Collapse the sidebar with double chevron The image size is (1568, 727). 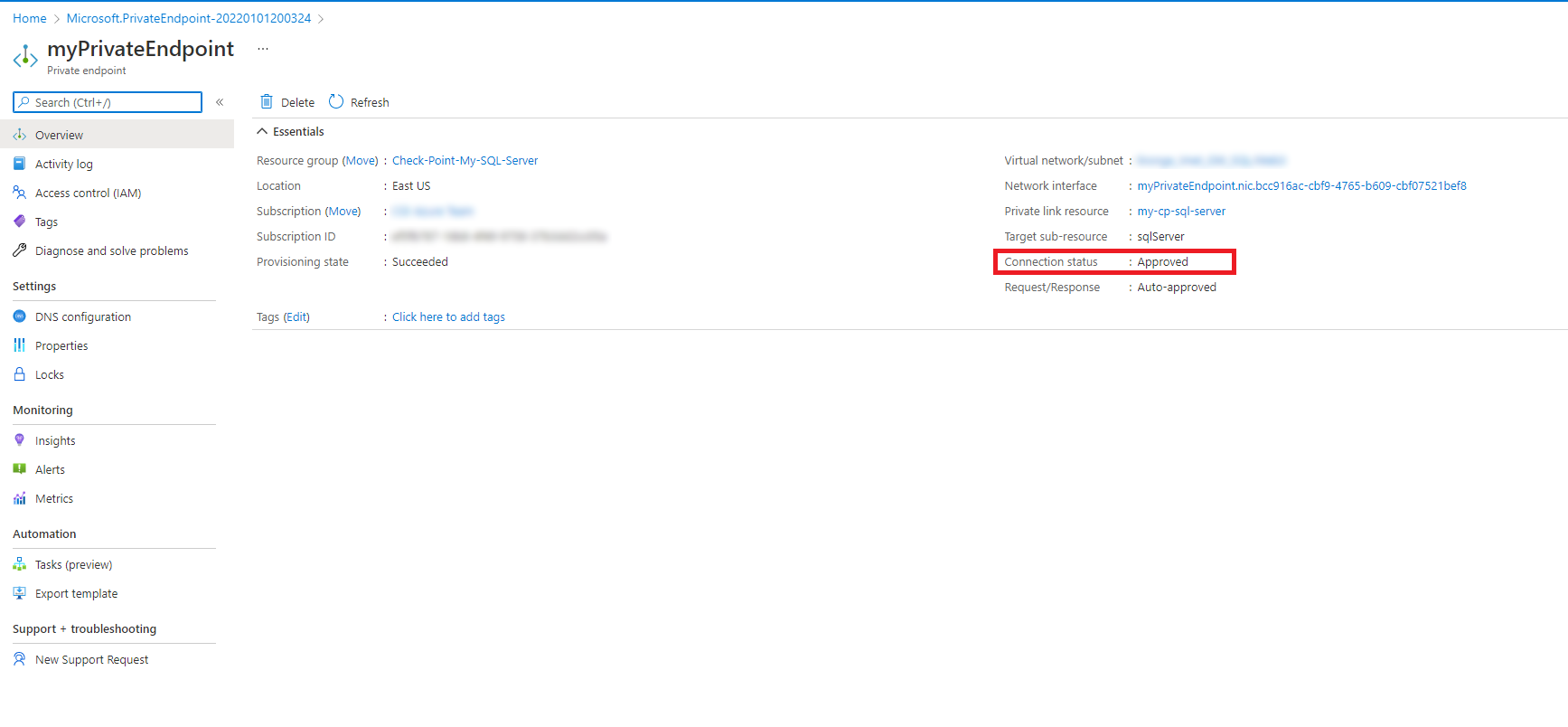220,102
